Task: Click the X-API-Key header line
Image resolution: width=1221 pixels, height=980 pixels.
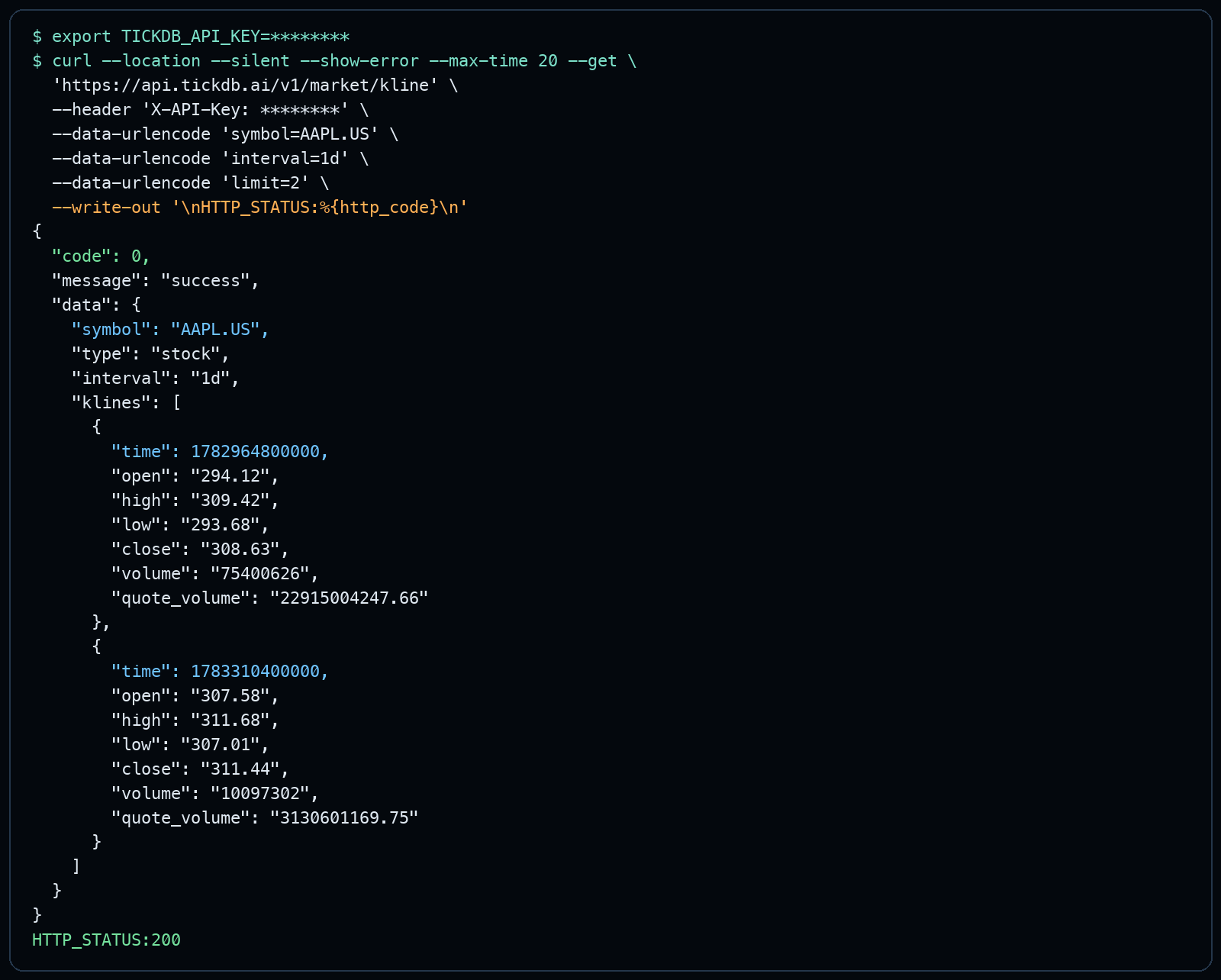Action: click(x=211, y=110)
